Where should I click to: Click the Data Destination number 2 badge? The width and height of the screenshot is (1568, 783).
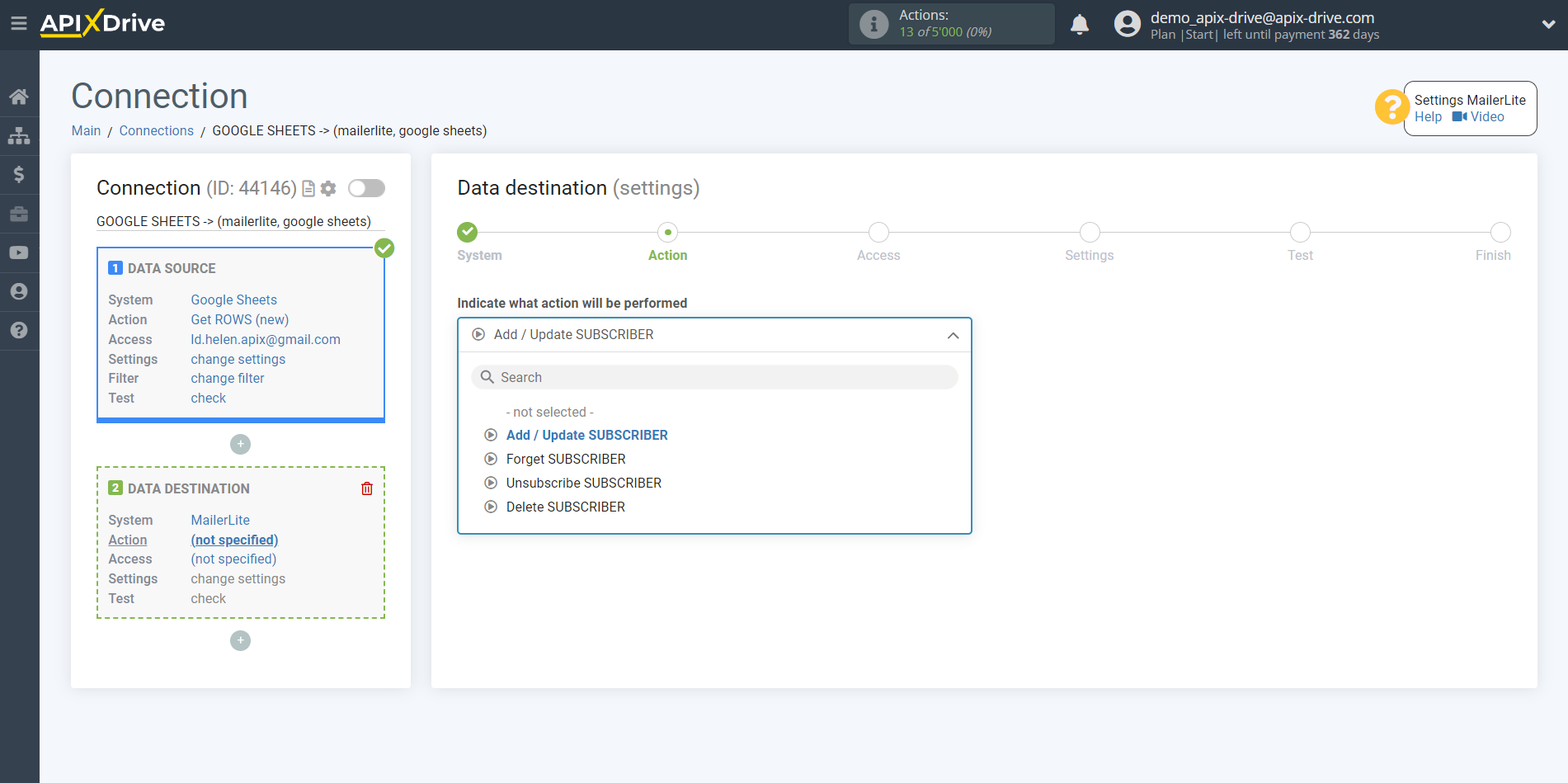(x=115, y=488)
